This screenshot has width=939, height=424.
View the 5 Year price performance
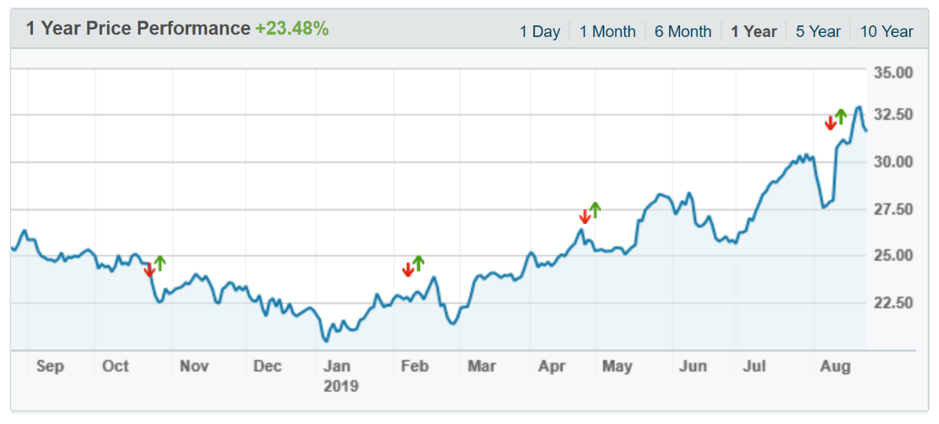tap(818, 31)
